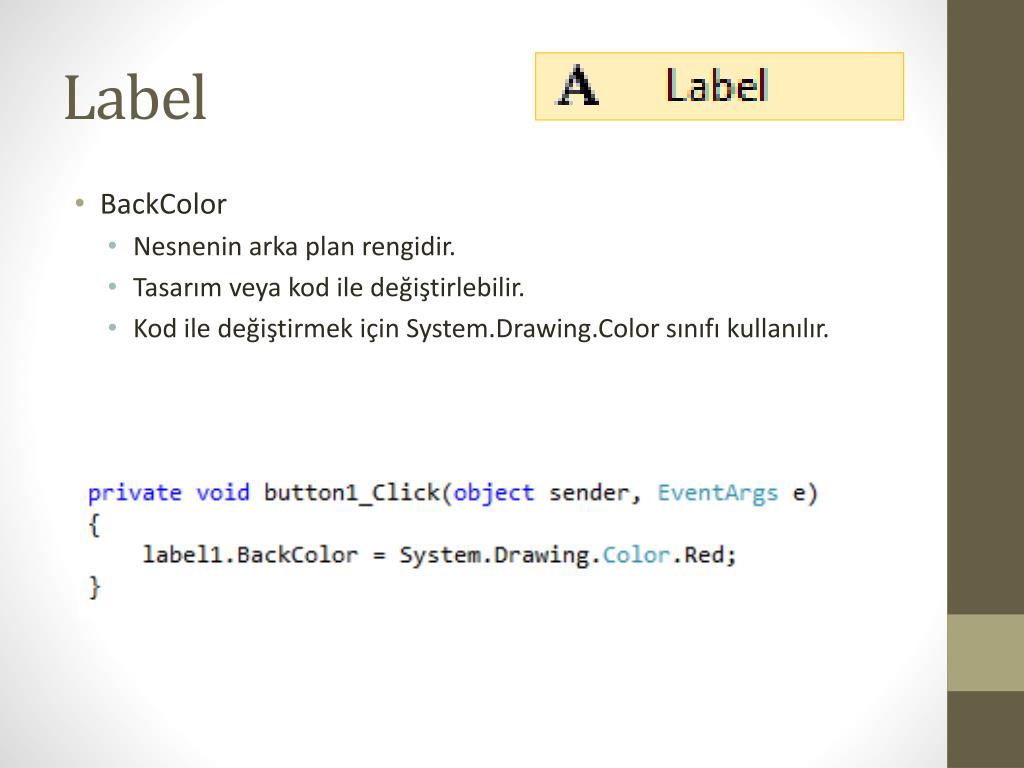Click the private keyword in code
This screenshot has width=1024, height=768.
click(x=135, y=493)
